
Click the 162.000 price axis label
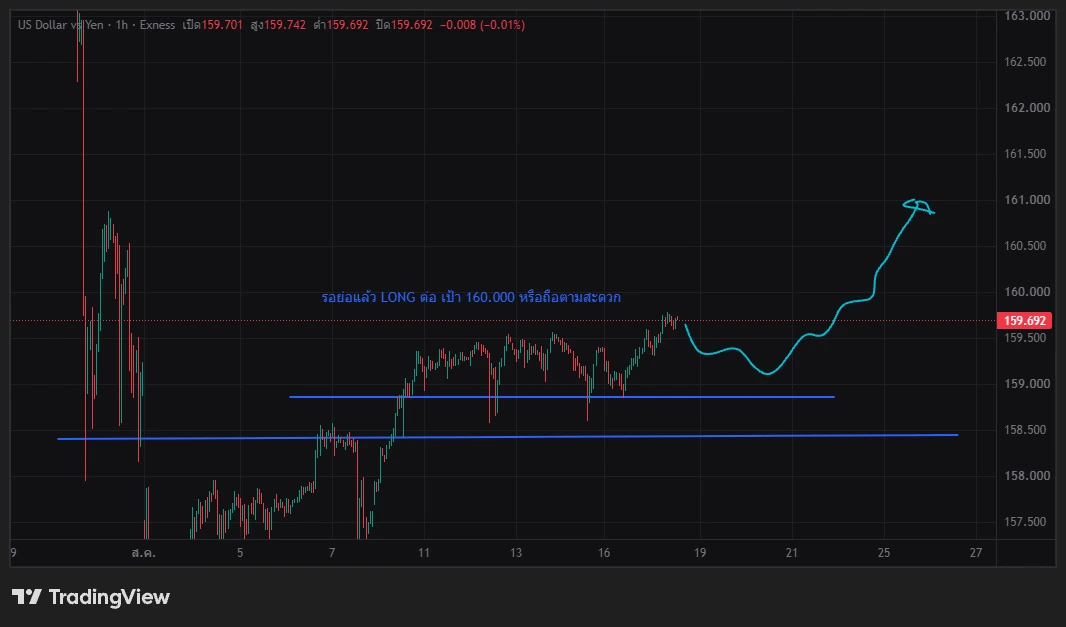1027,107
